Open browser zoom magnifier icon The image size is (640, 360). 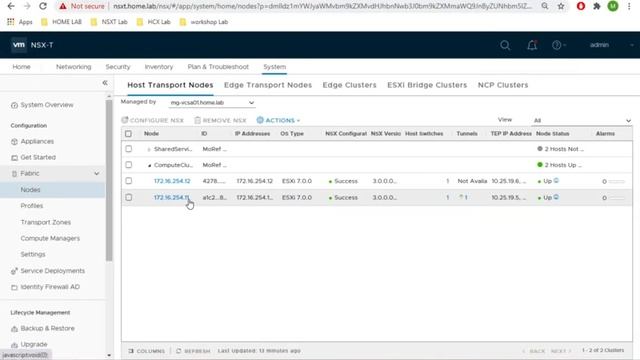coord(545,6)
